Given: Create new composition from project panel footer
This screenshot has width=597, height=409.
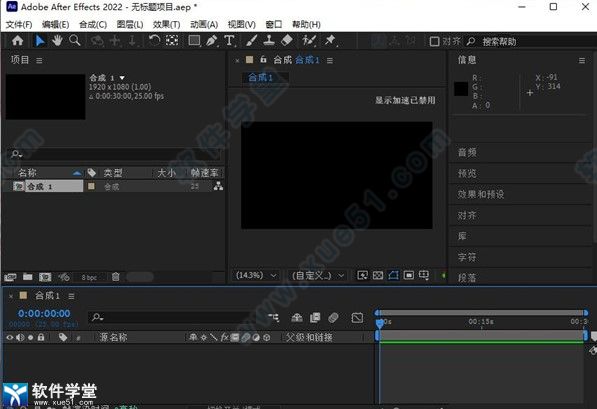Looking at the screenshot, I should point(45,277).
